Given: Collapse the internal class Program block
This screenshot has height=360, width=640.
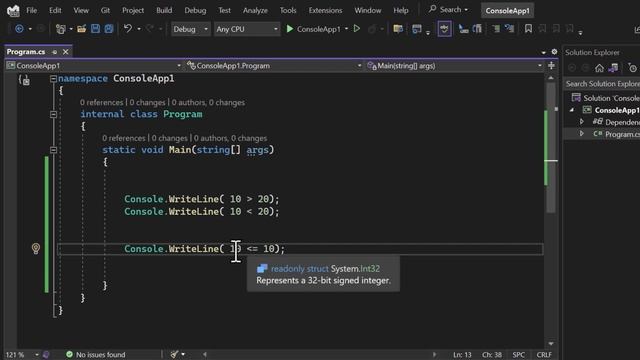Looking at the screenshot, I should 53,114.
